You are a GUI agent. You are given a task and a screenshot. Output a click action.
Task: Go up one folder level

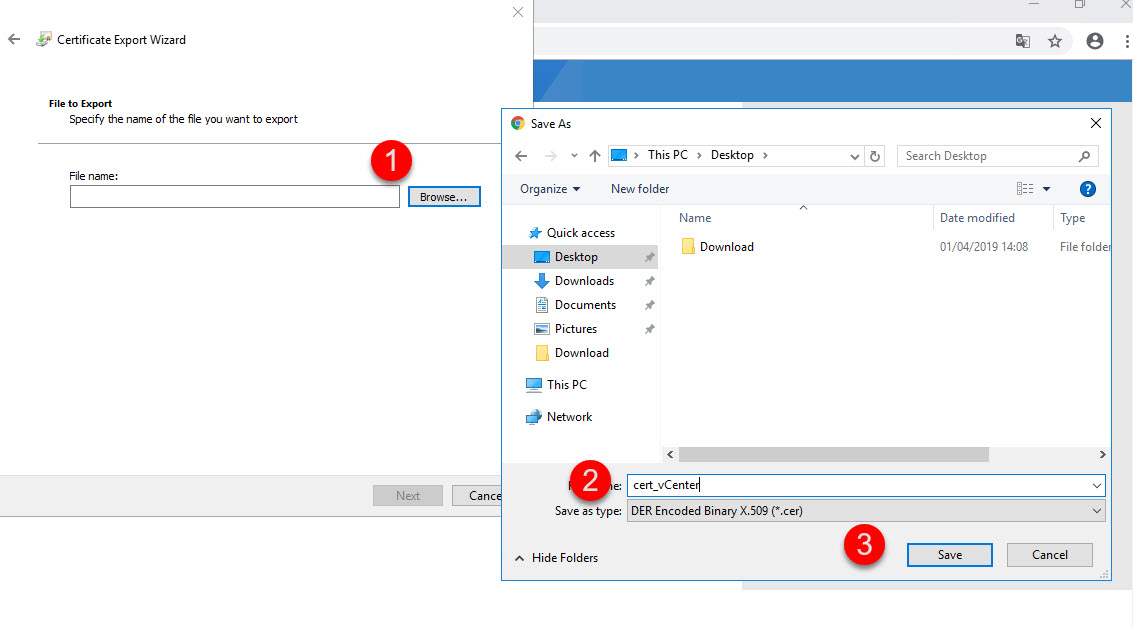[595, 156]
